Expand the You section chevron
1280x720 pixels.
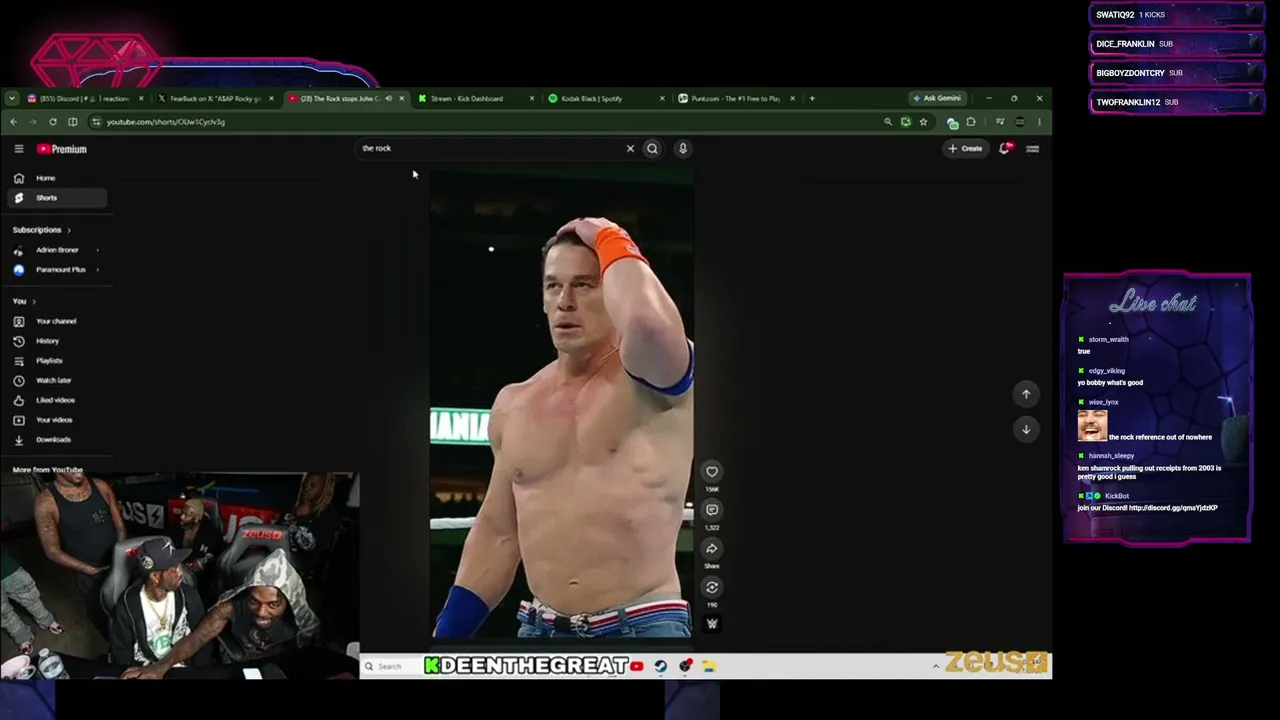click(x=33, y=301)
